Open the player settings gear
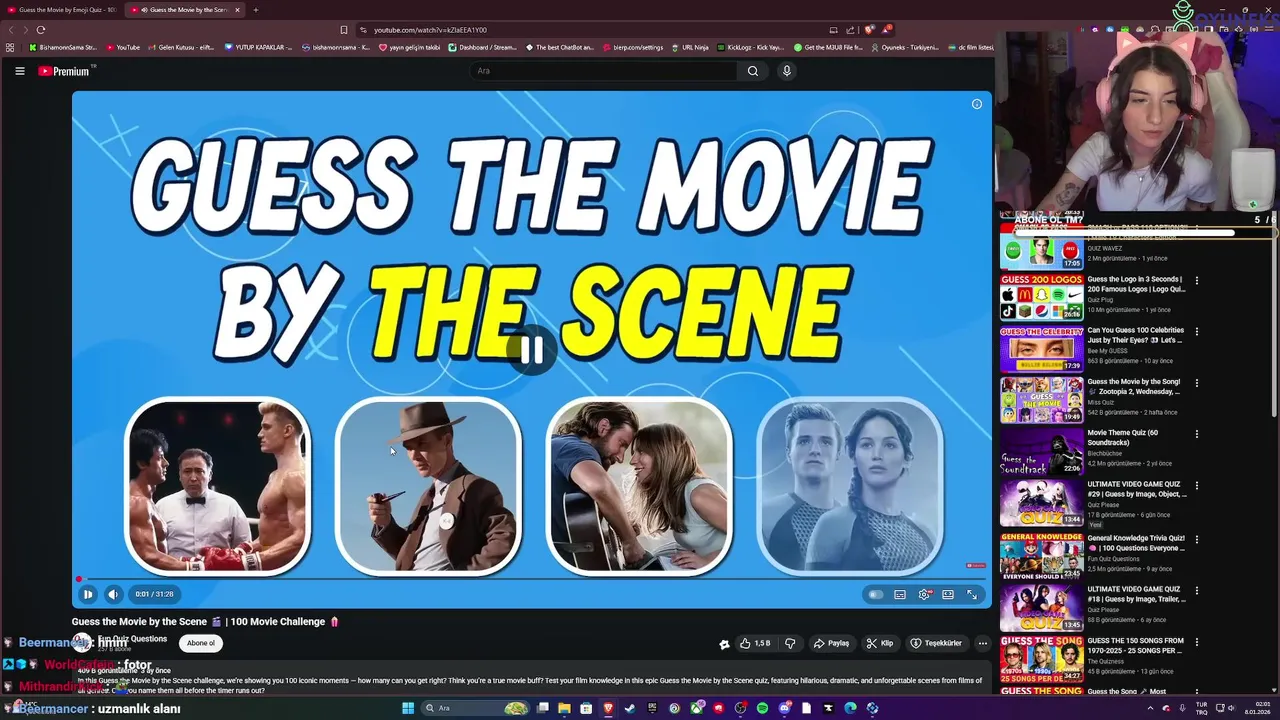The width and height of the screenshot is (1280, 720). tap(924, 595)
